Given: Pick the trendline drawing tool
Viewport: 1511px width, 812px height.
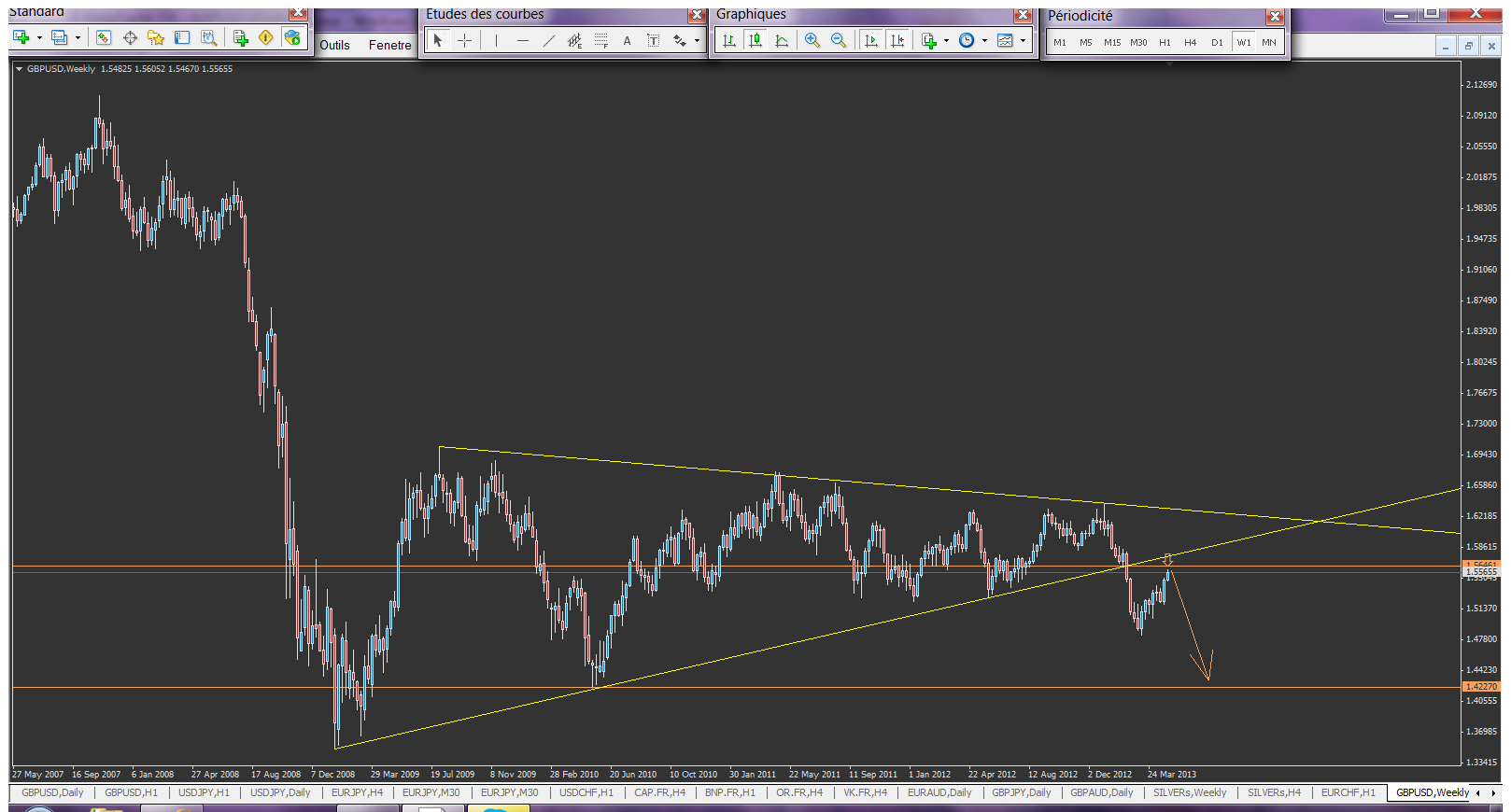Looking at the screenshot, I should click(x=548, y=40).
